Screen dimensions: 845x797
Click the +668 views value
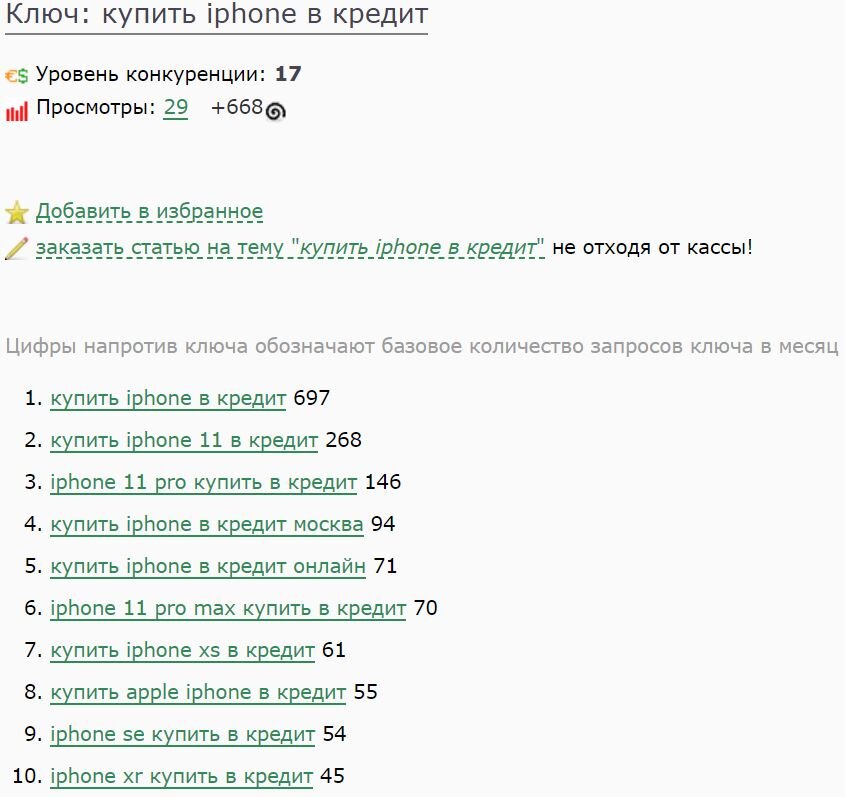tap(237, 108)
